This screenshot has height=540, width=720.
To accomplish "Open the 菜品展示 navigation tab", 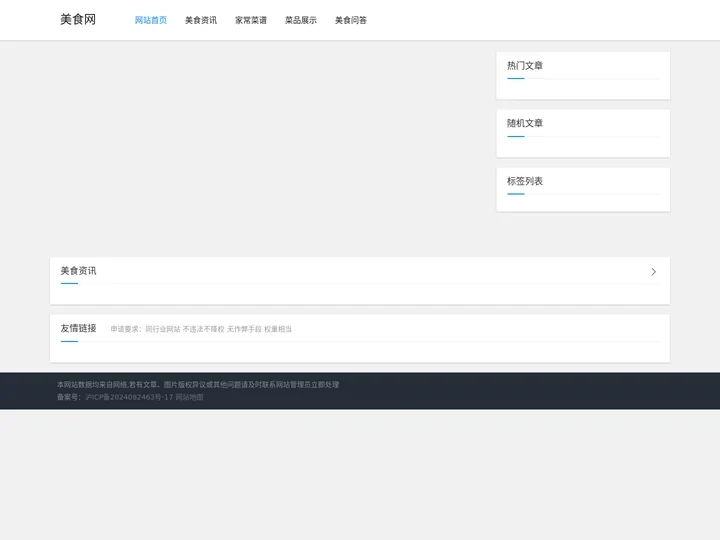I will coord(301,20).
